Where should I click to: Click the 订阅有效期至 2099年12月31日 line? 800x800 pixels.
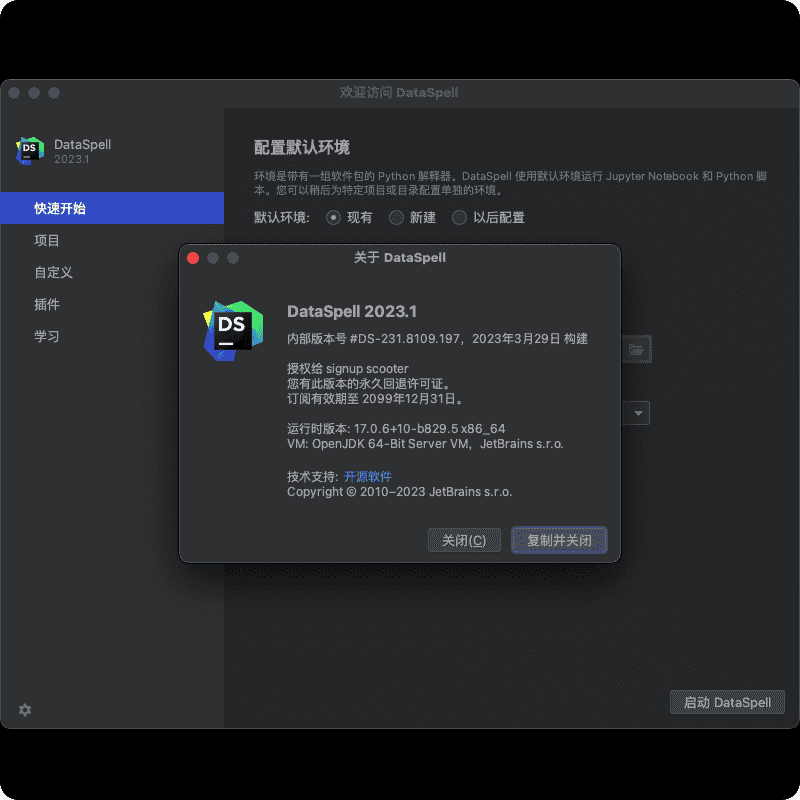point(376,398)
